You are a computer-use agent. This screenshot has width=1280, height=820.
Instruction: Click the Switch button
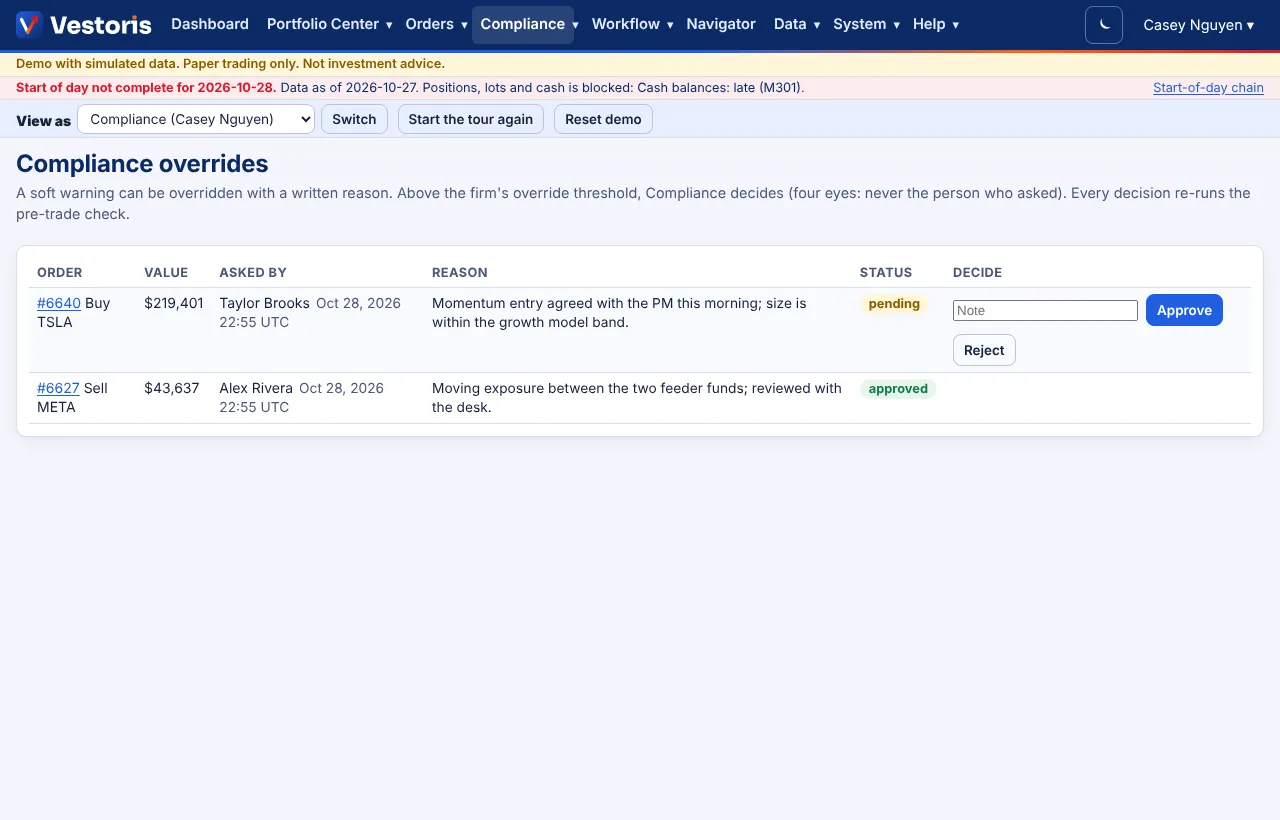click(354, 119)
